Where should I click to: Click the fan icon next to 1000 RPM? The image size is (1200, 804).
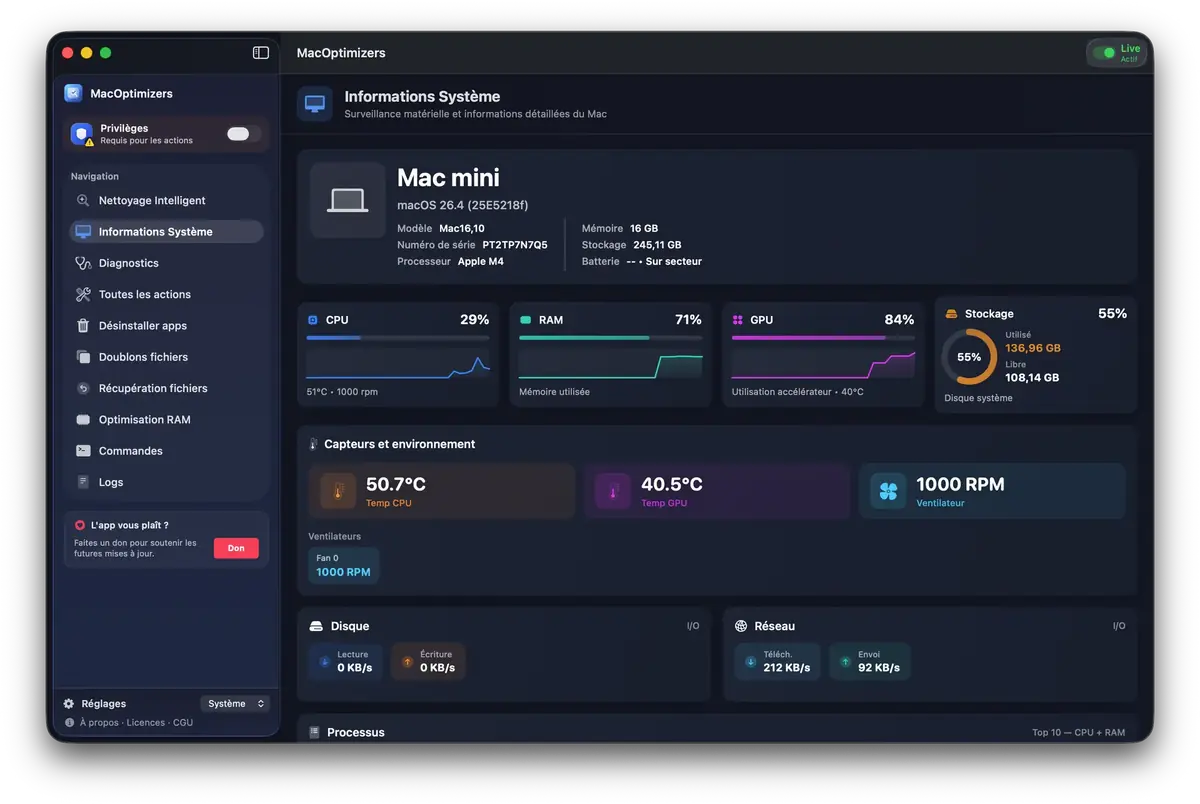[x=889, y=491]
